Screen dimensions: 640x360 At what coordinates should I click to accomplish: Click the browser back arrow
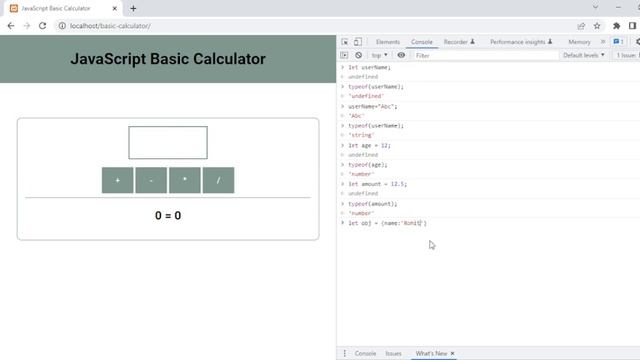[x=11, y=26]
